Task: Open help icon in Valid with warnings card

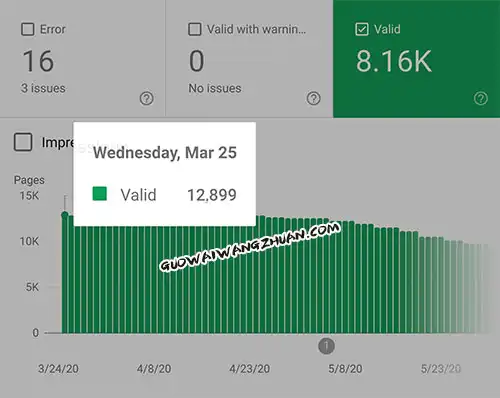Action: (x=313, y=98)
